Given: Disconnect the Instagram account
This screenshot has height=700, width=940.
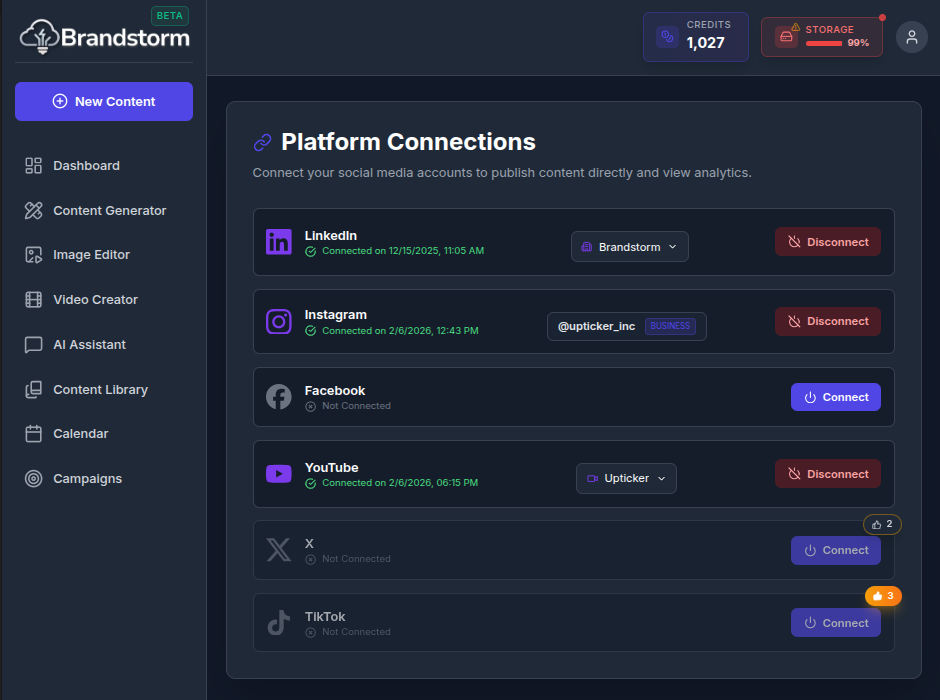Looking at the screenshot, I should (x=828, y=321).
